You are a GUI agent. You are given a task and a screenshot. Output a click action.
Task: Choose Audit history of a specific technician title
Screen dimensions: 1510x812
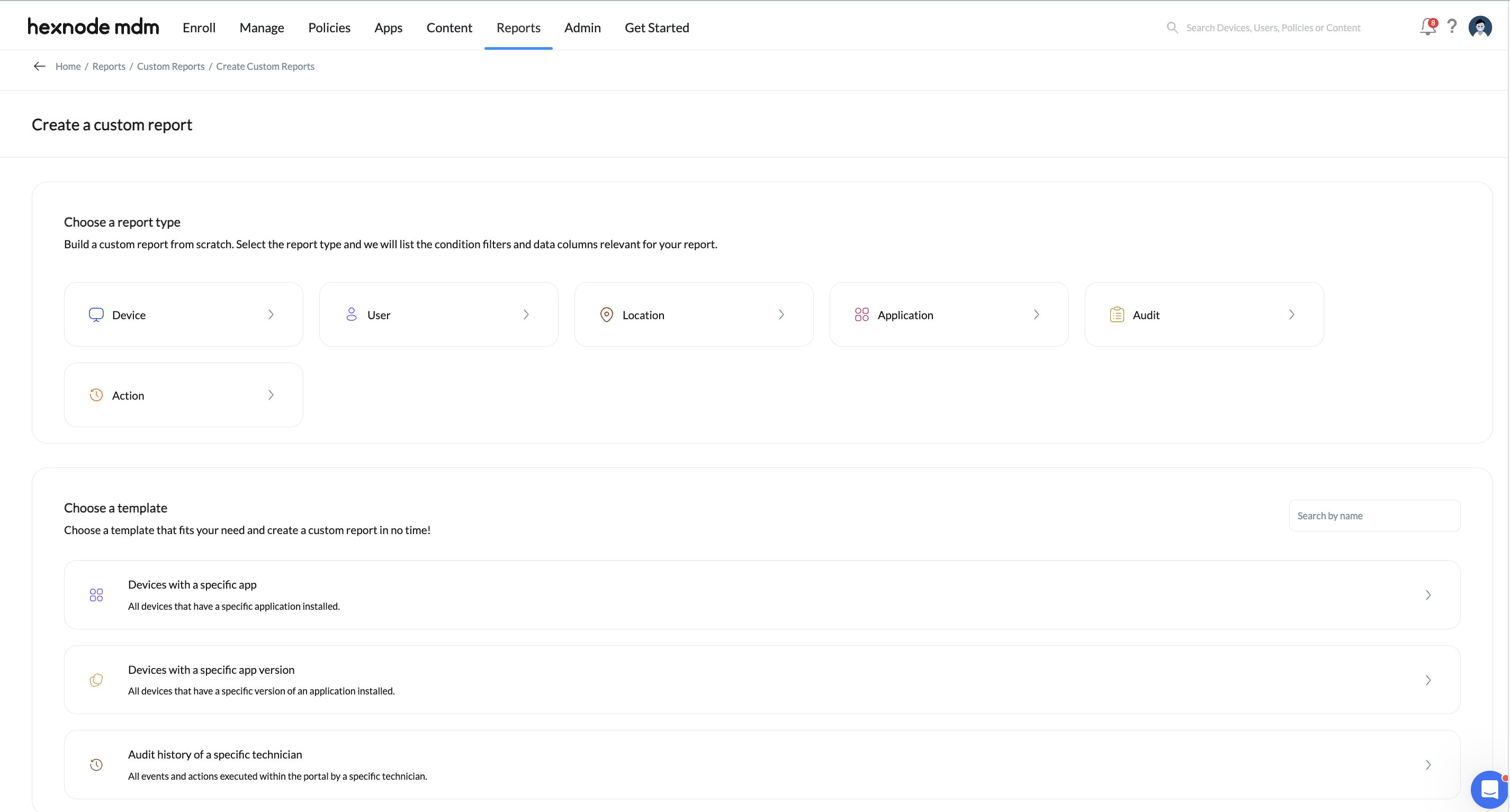click(215, 755)
